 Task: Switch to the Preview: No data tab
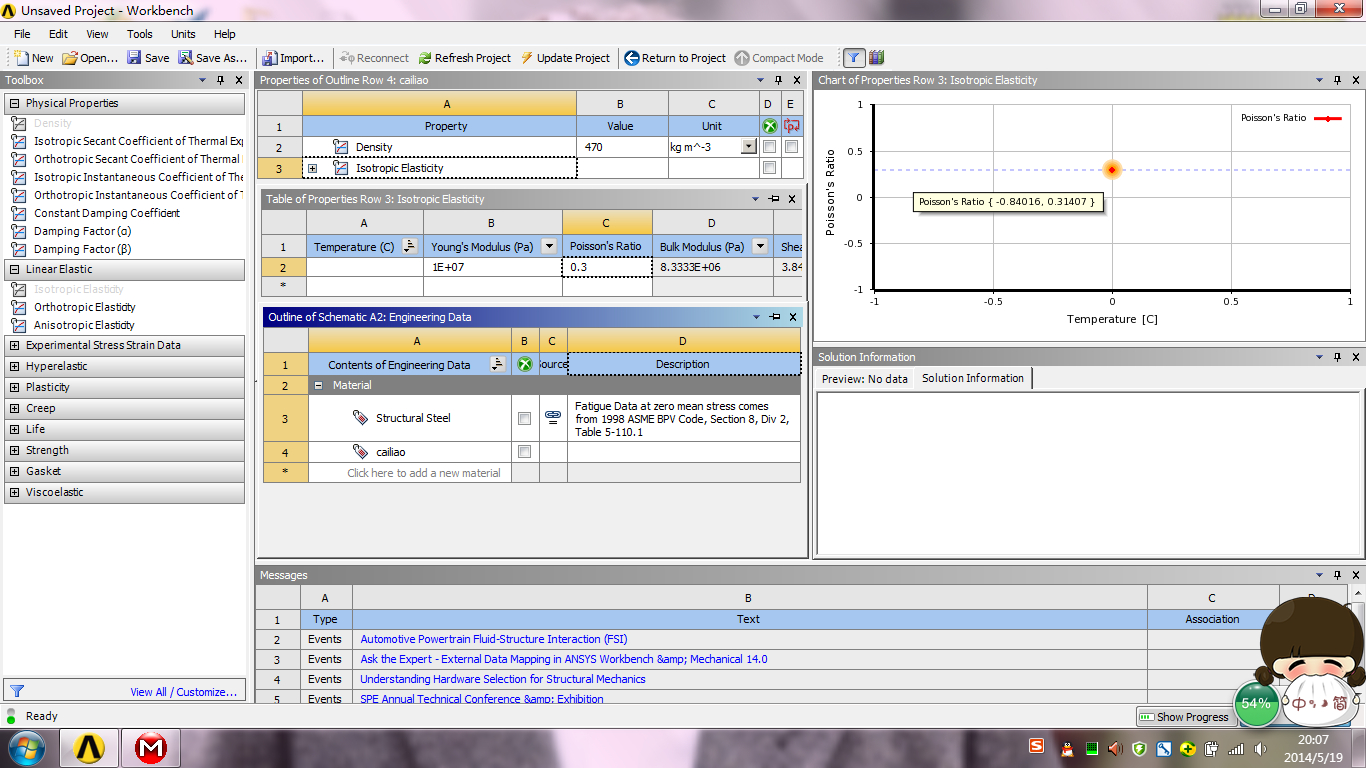pos(864,378)
